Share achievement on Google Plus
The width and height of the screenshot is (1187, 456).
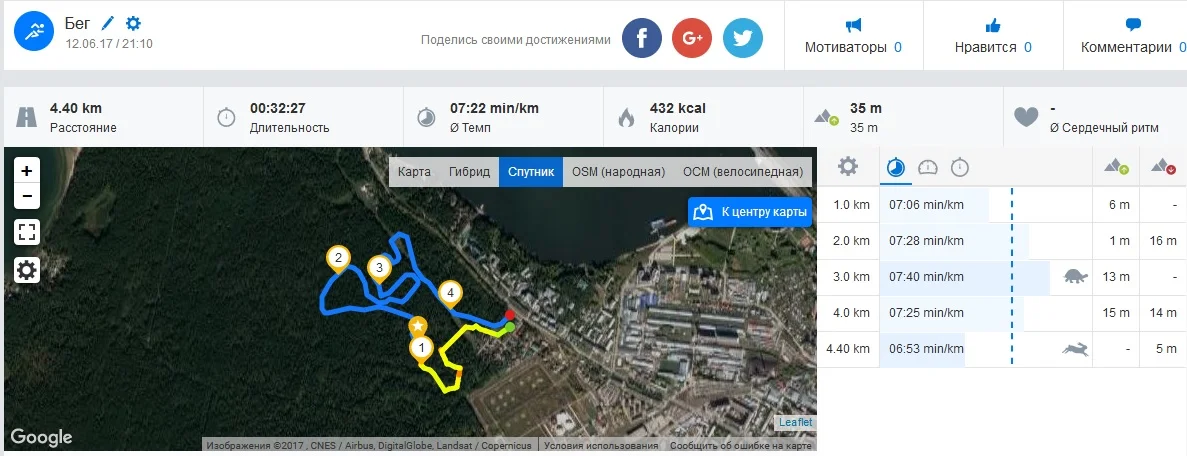tap(692, 38)
